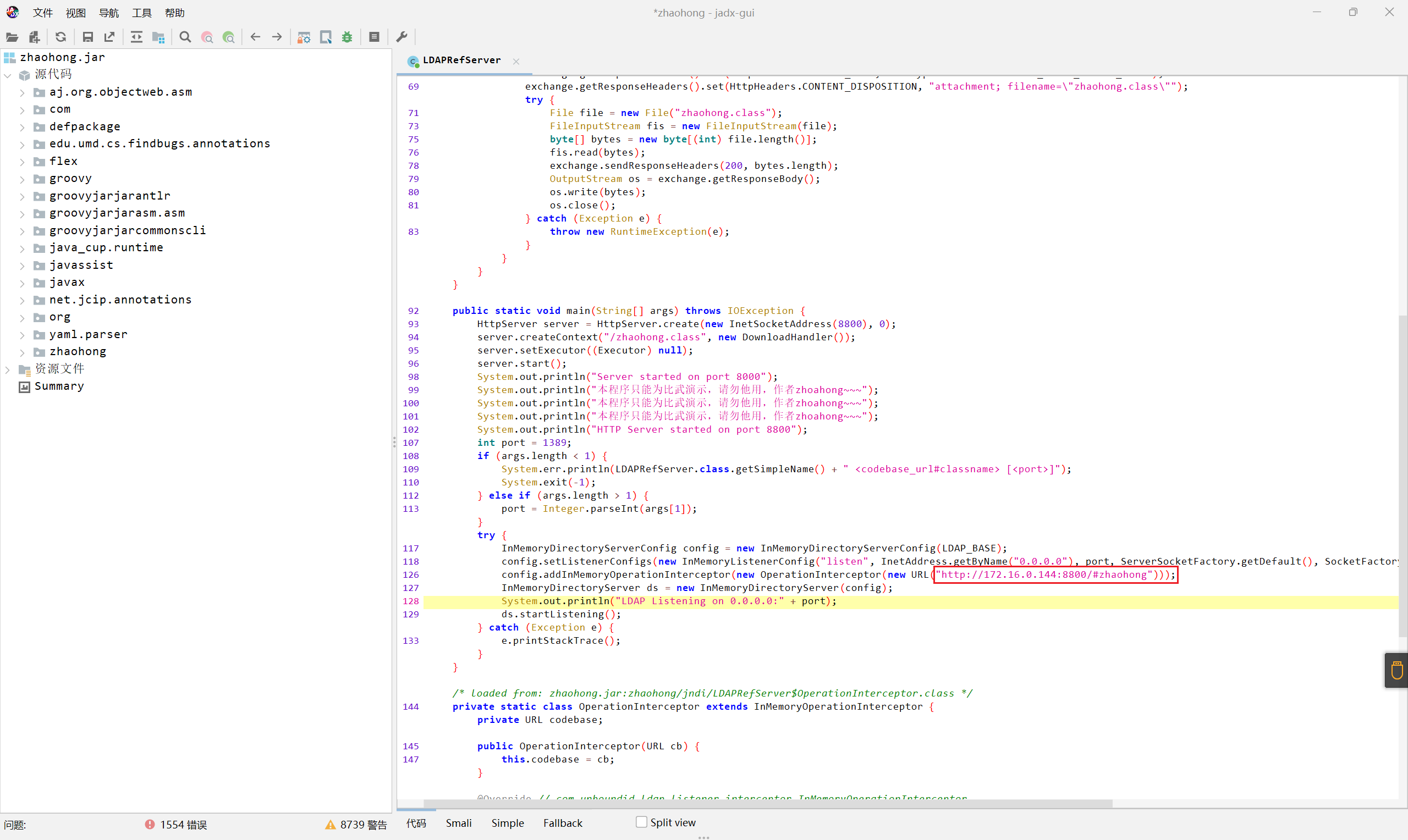This screenshot has width=1408, height=840.
Task: Expand the 资源文件 node
Action: [8, 369]
